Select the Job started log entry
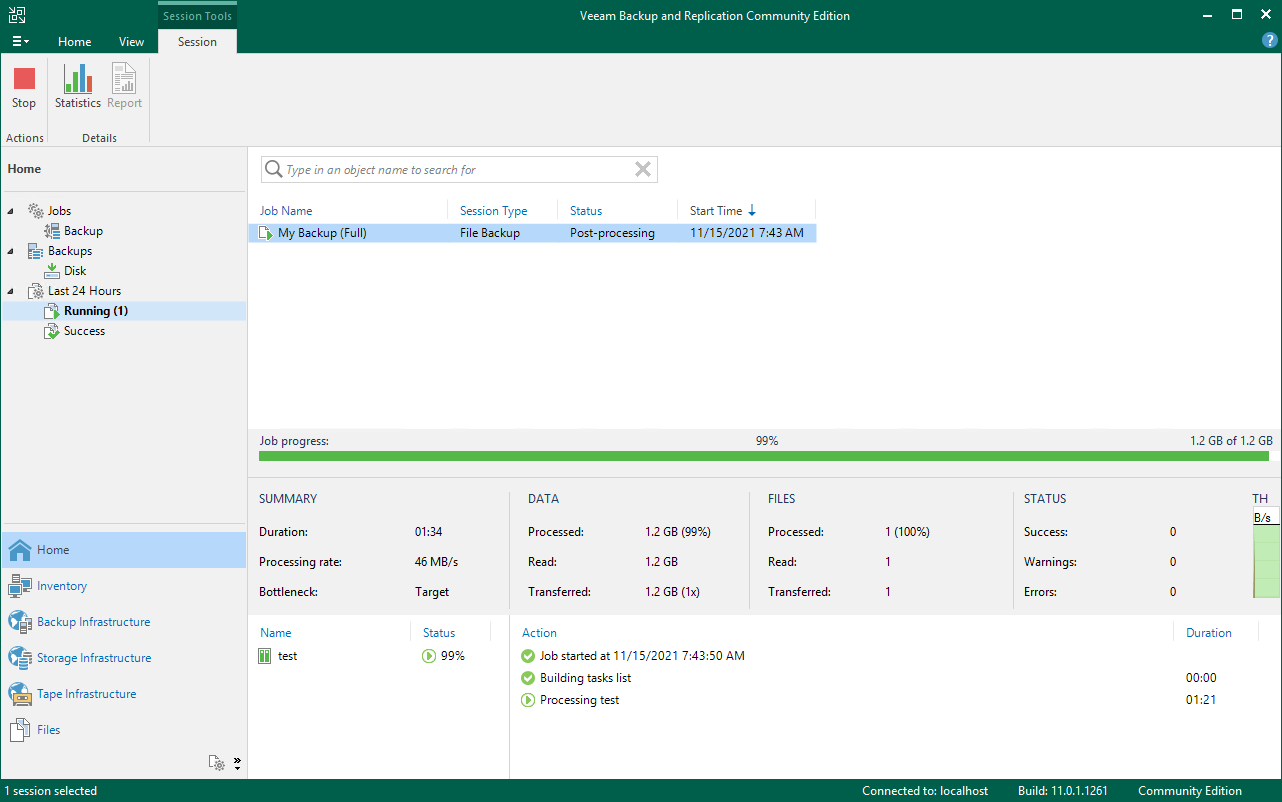The width and height of the screenshot is (1282, 802). (x=643, y=656)
